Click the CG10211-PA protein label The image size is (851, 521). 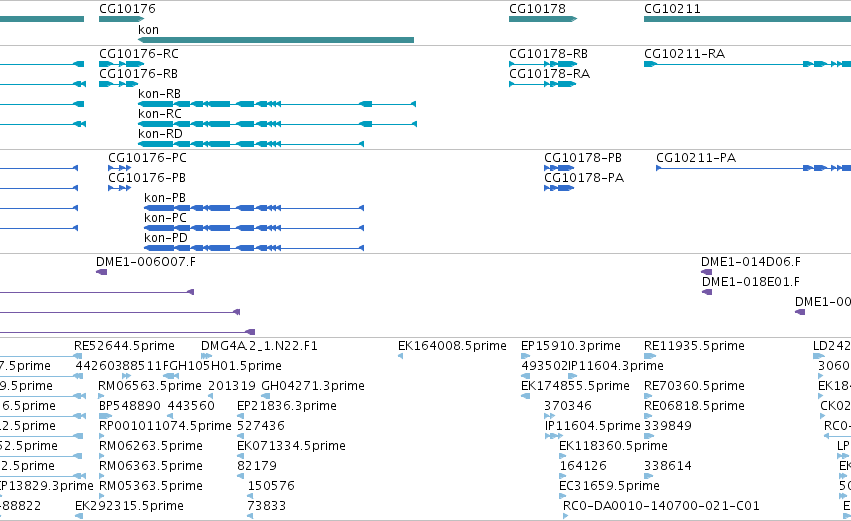[x=696, y=158]
